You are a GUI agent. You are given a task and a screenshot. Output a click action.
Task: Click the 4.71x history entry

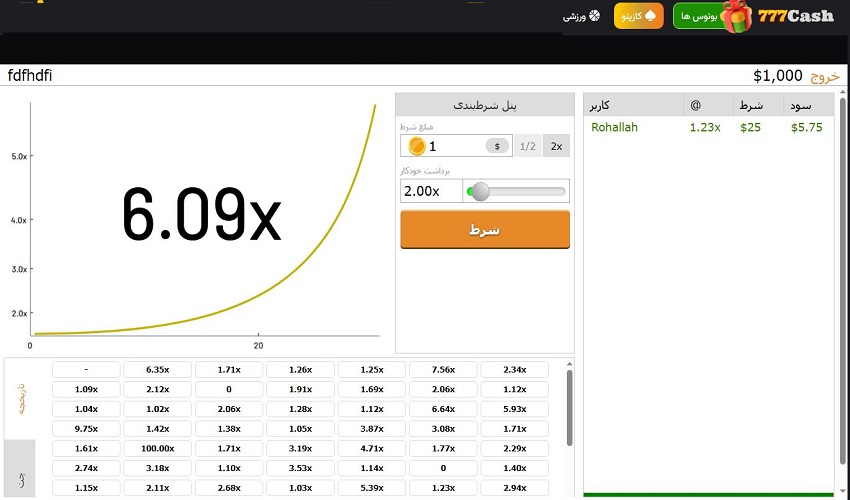(x=372, y=448)
